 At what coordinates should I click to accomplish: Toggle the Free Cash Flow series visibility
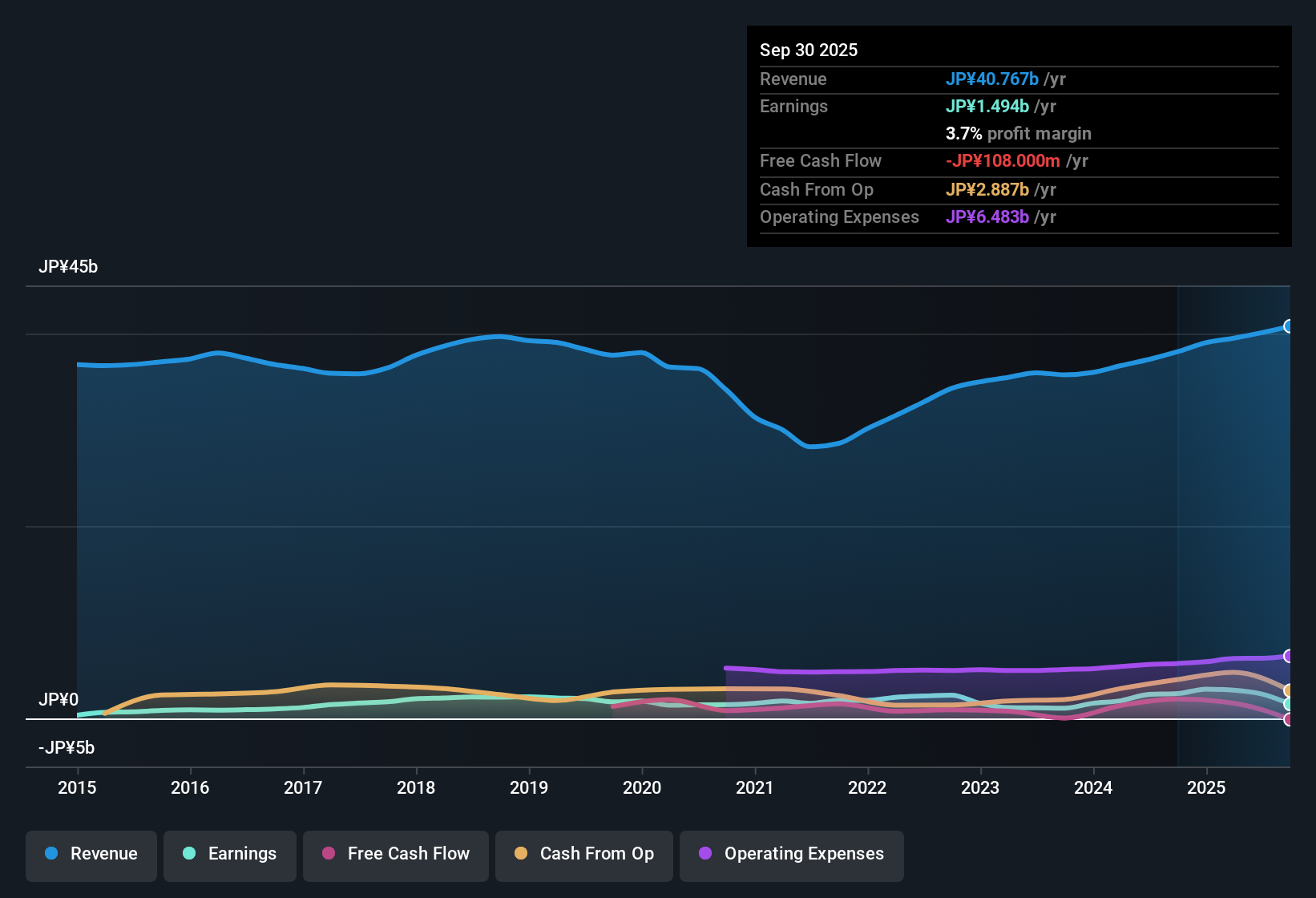tap(395, 854)
